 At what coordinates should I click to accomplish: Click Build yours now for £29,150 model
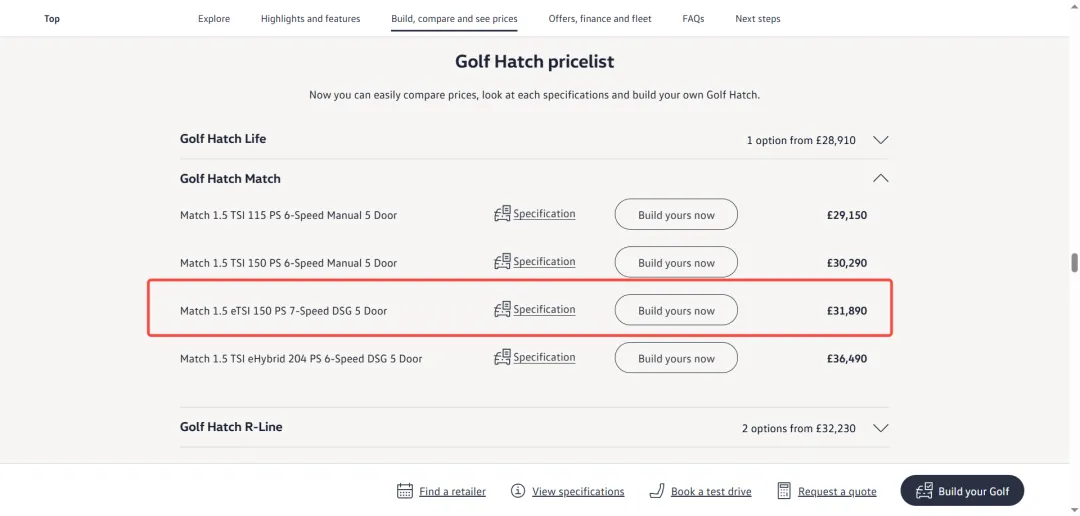point(676,214)
